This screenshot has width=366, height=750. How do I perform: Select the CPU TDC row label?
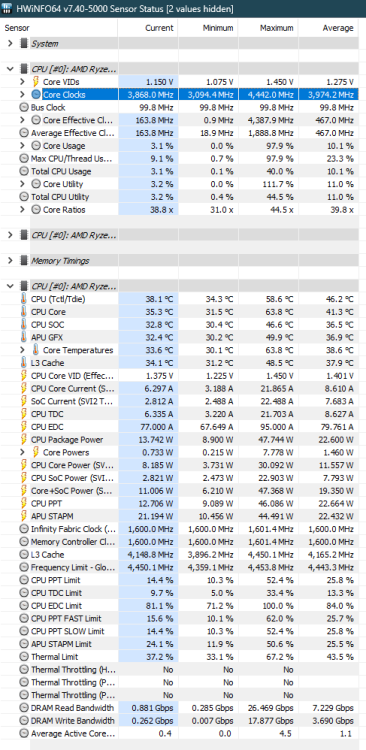pyautogui.click(x=47, y=414)
